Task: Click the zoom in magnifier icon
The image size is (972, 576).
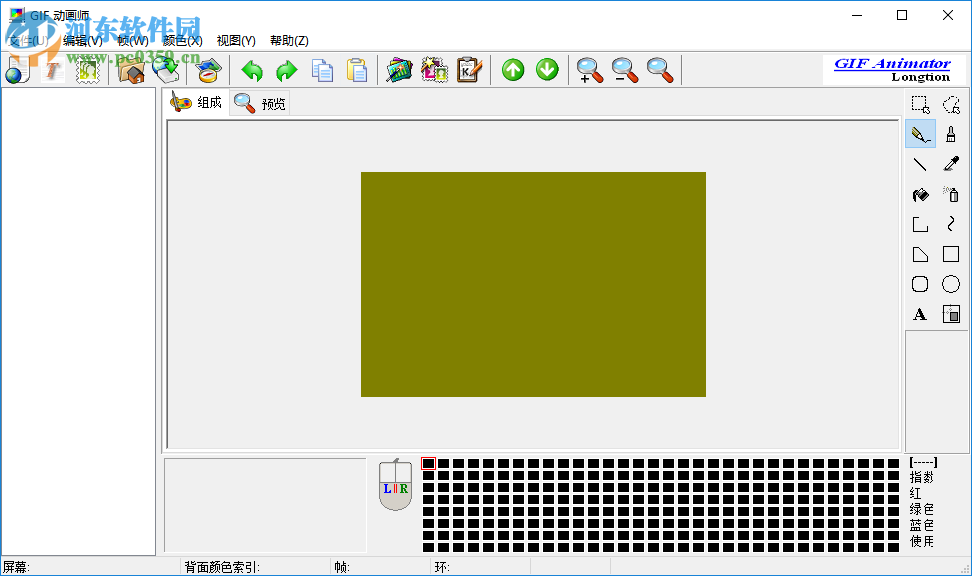Action: tap(590, 70)
